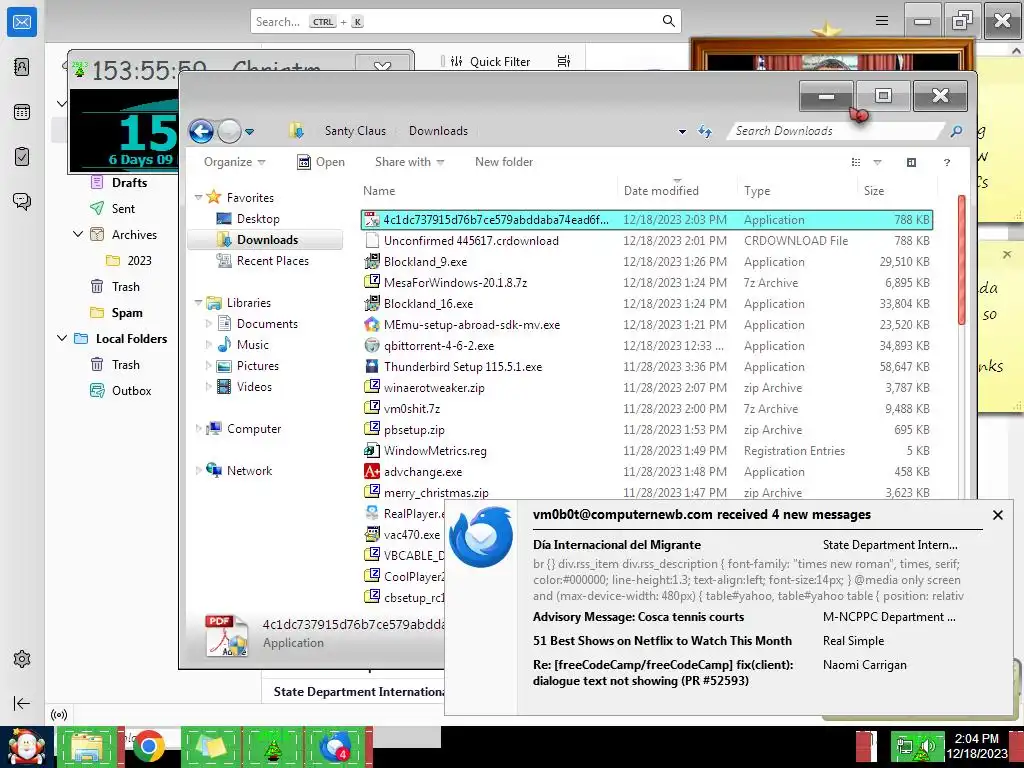Click the refresh icon beside address bar

click(x=705, y=131)
